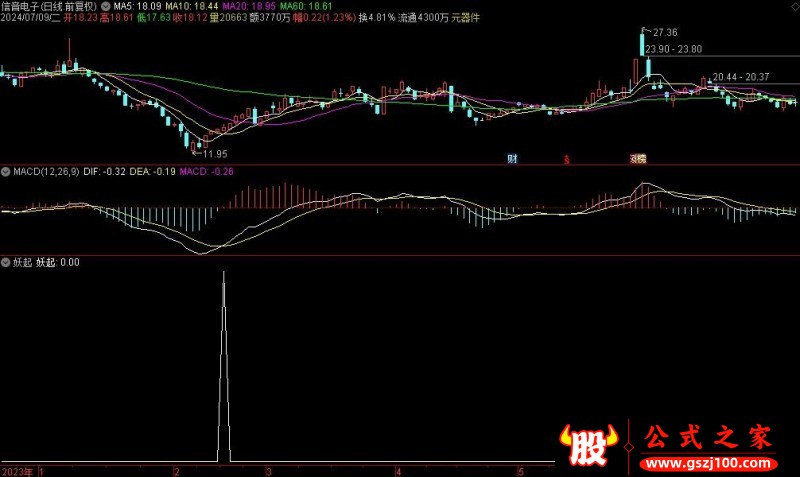Click the 23.90 - 23.80 gap marker
The height and width of the screenshot is (477, 800).
[673, 49]
